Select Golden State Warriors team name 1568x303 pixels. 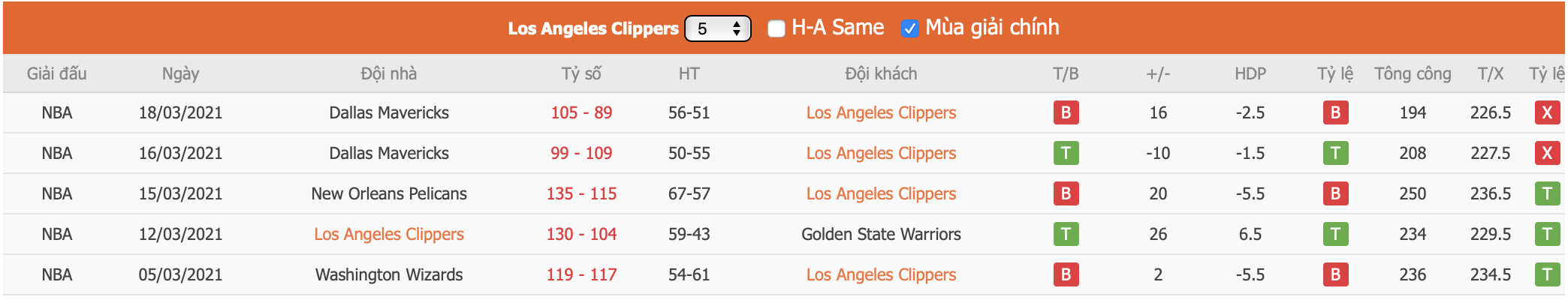(881, 234)
